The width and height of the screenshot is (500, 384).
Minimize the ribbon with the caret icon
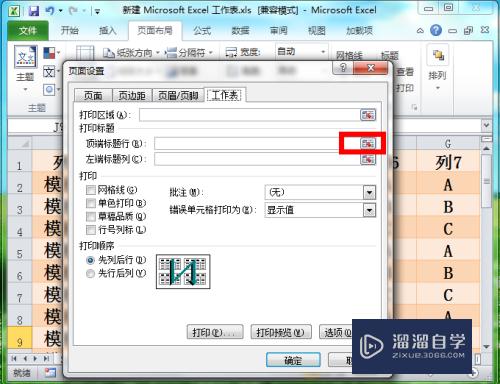pos(420,31)
